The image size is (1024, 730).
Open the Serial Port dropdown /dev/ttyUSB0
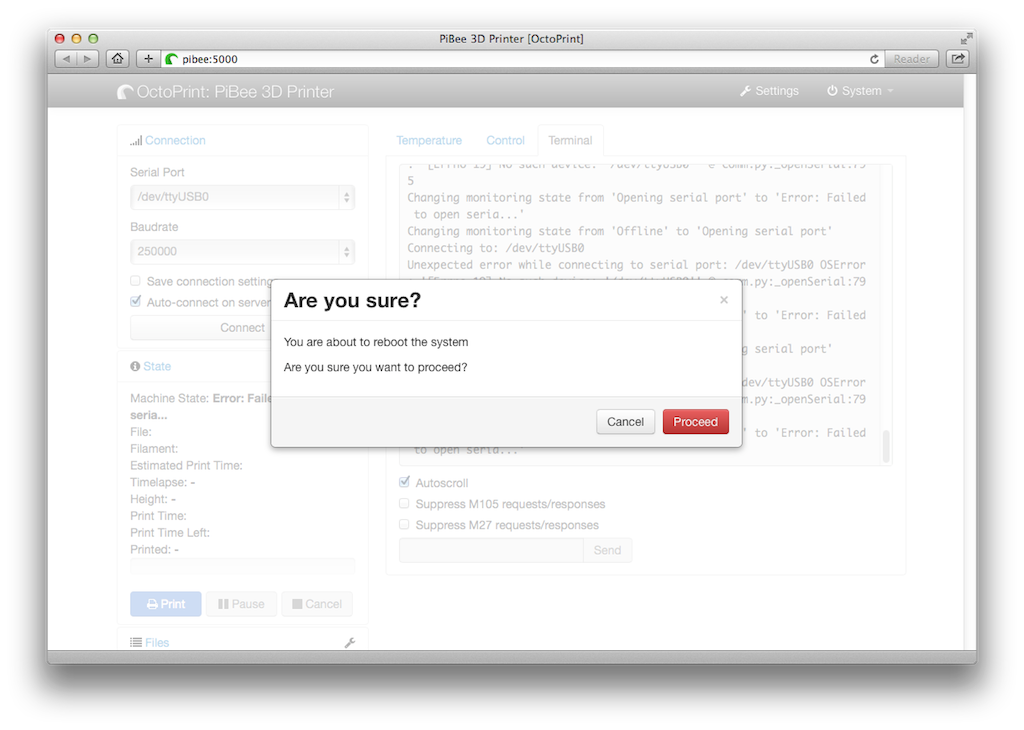(x=242, y=197)
